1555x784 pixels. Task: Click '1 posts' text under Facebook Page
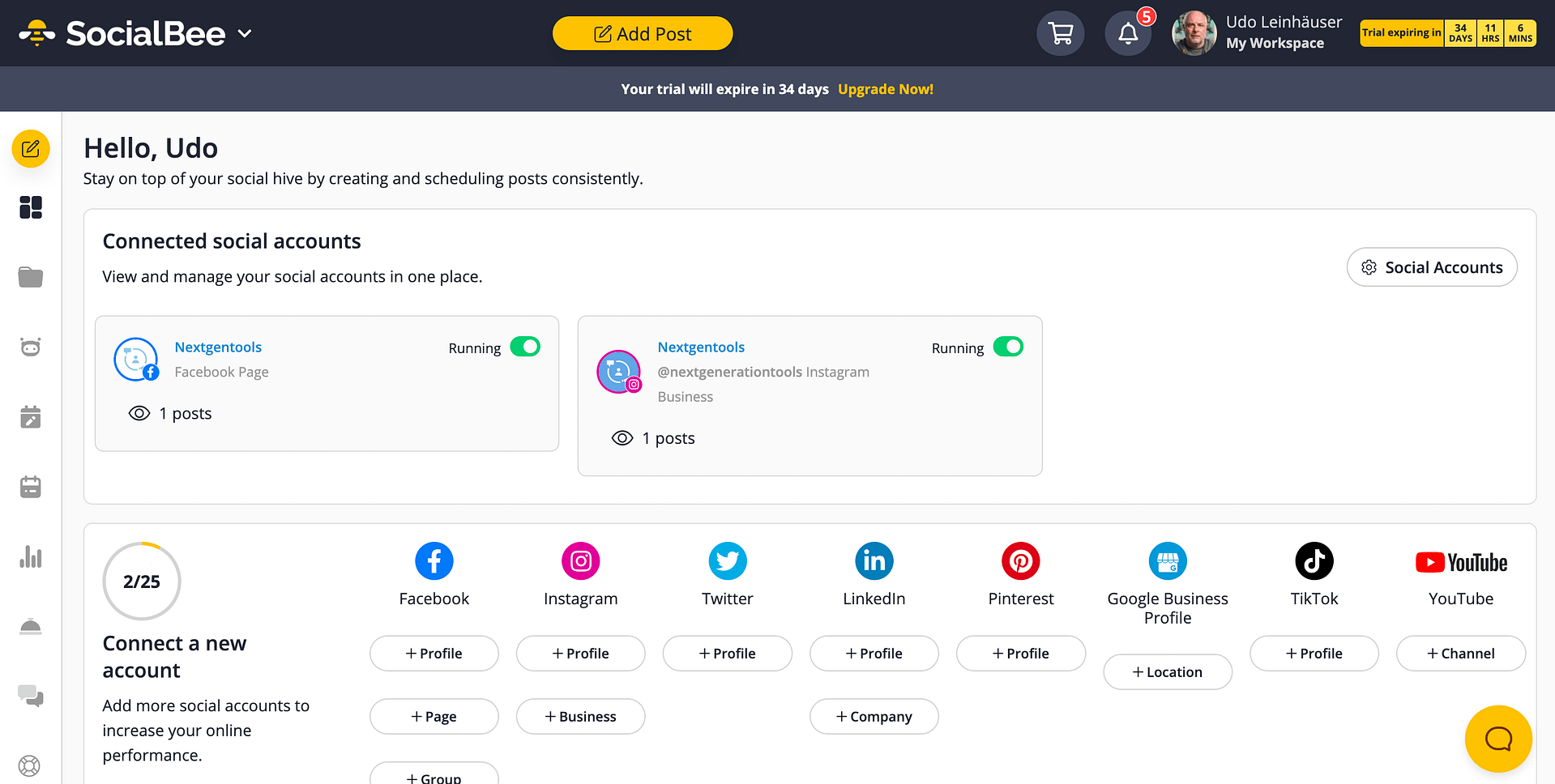pyautogui.click(x=186, y=413)
